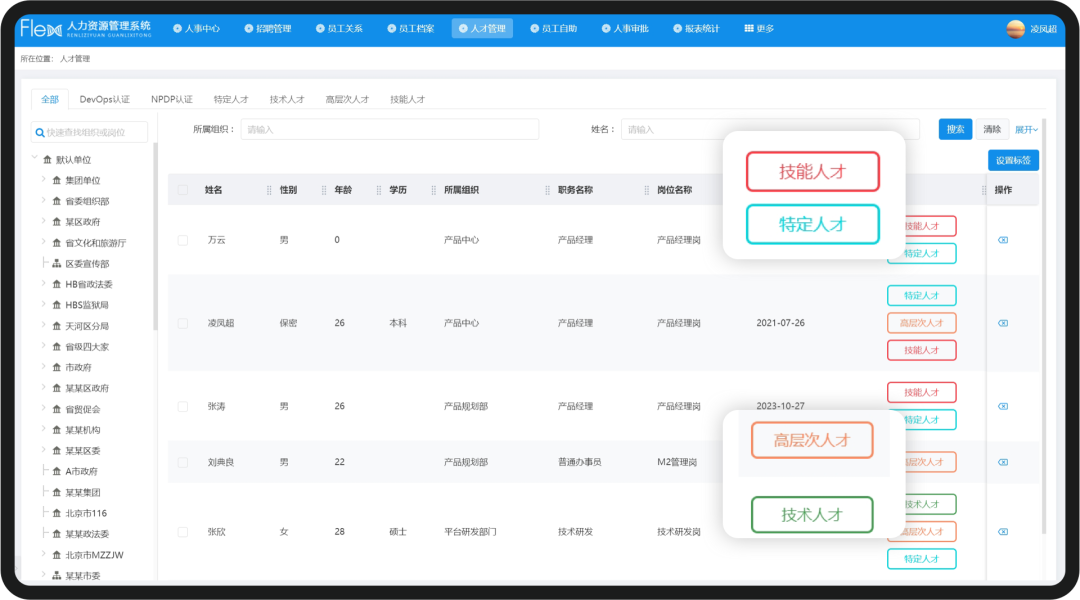
Task: Collapse the 默认单位 root node
Action: pos(35,159)
